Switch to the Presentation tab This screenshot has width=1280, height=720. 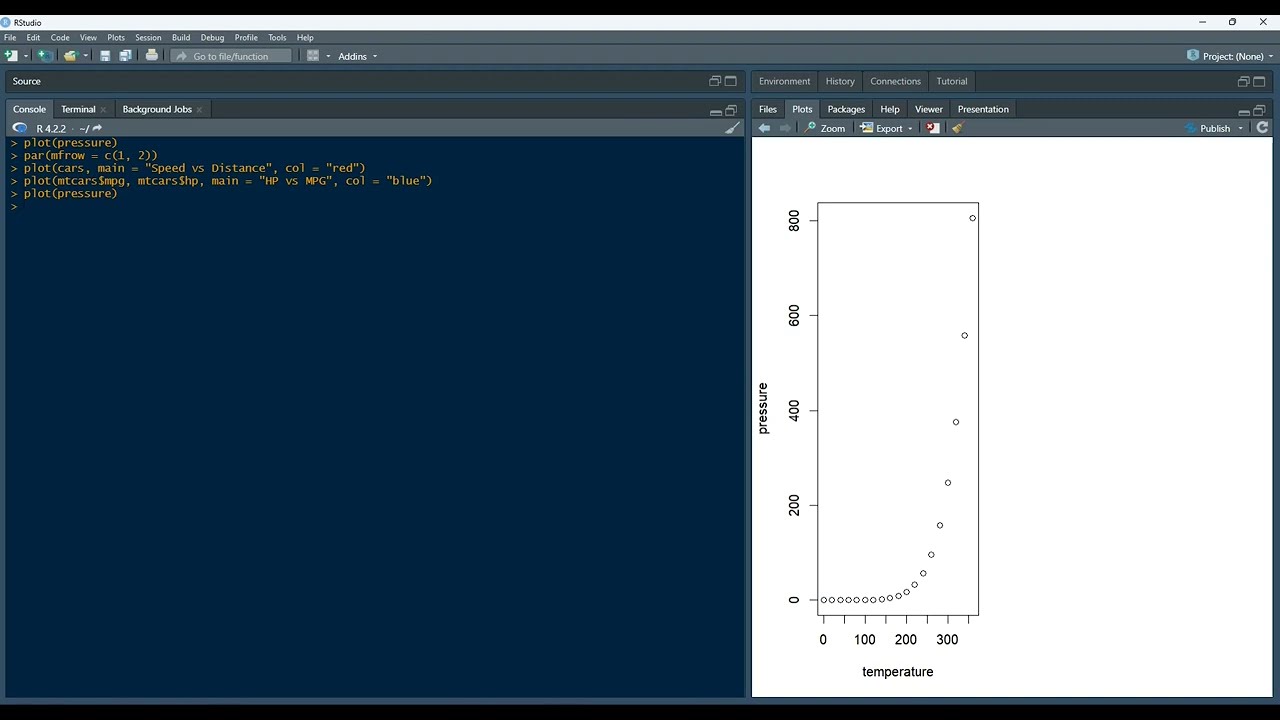point(983,109)
